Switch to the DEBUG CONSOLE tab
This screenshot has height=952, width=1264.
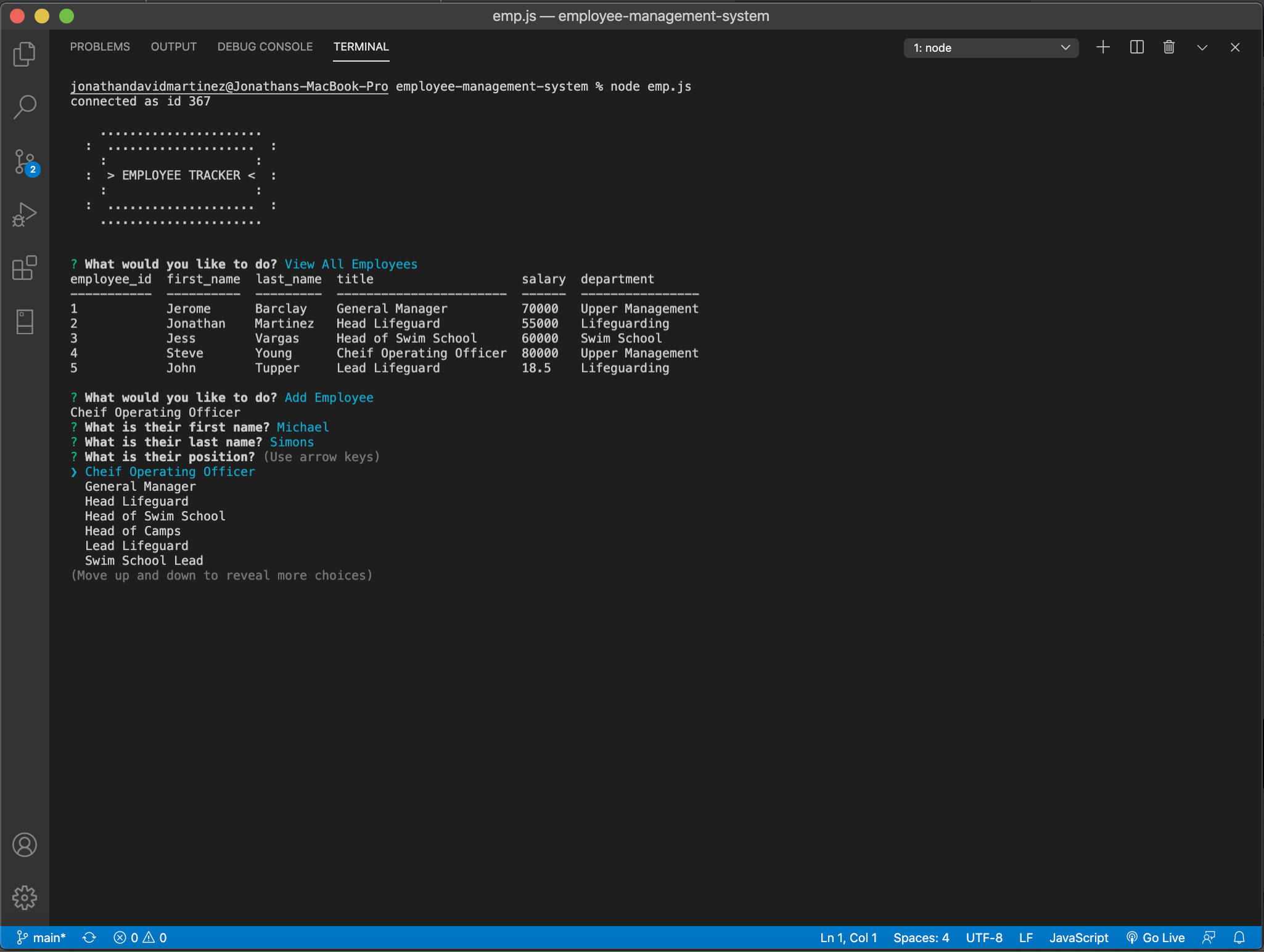pyautogui.click(x=265, y=47)
